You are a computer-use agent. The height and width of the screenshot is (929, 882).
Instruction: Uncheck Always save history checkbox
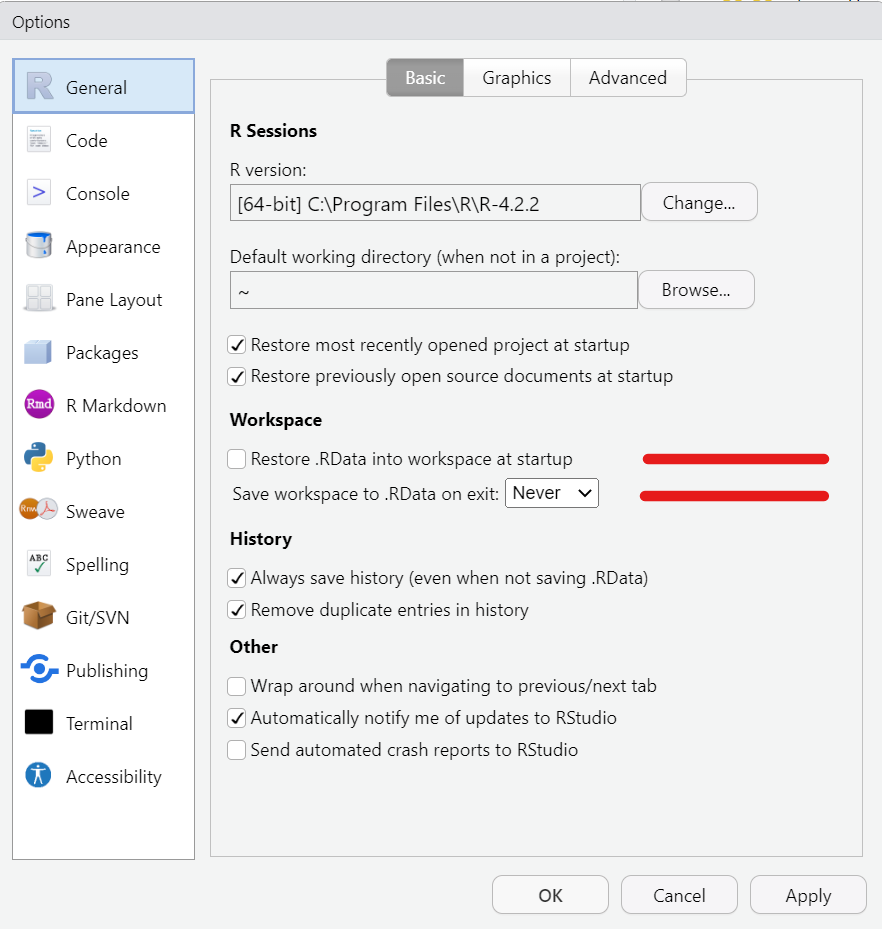tap(237, 578)
